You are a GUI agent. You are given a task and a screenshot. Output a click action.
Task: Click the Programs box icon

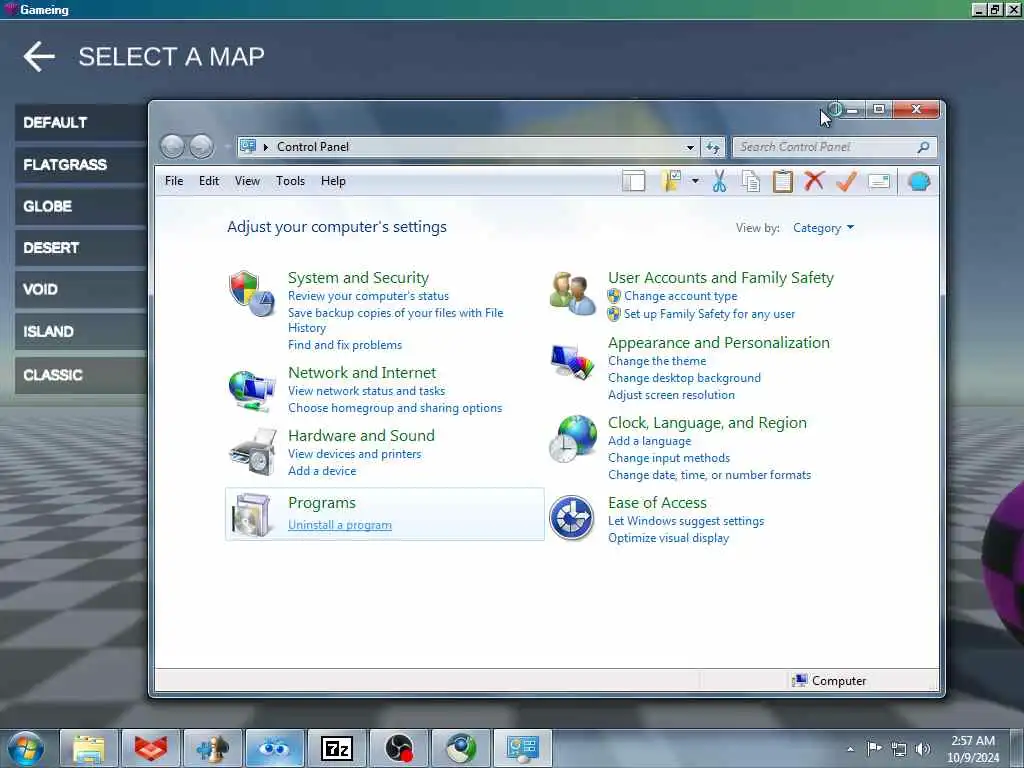point(251,515)
